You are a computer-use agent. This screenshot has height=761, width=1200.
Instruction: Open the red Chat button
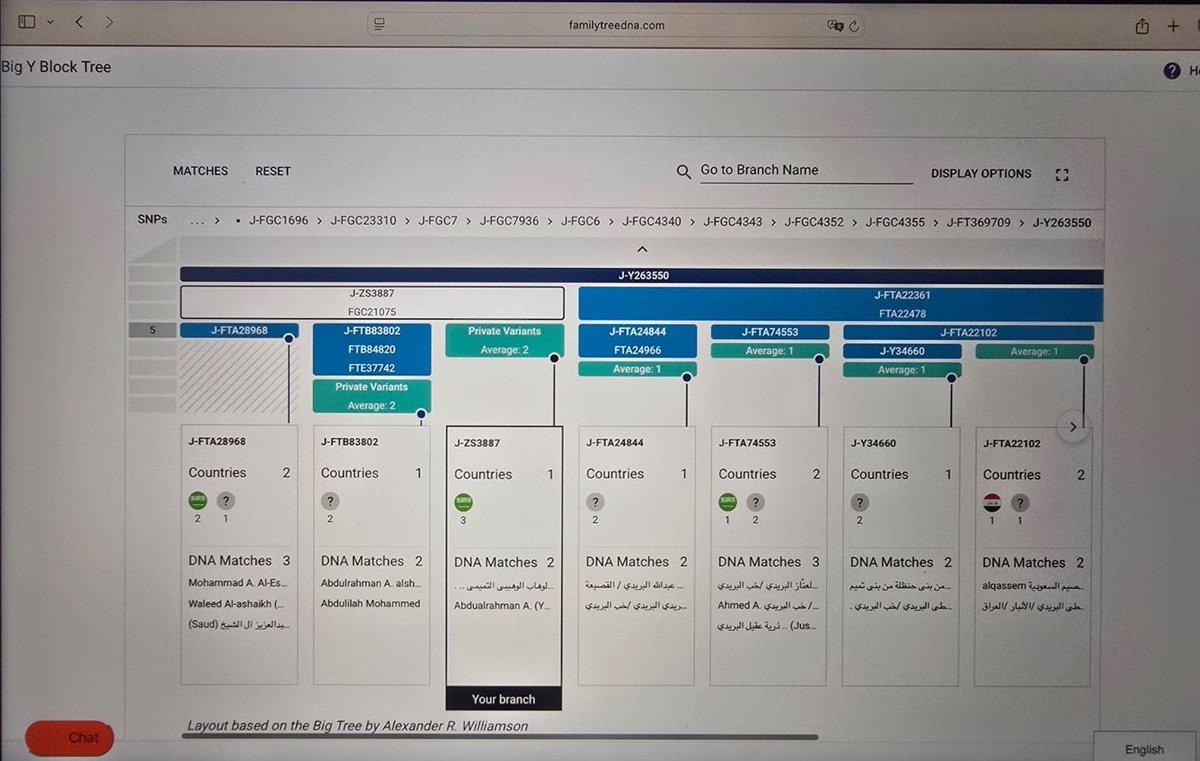(x=70, y=738)
